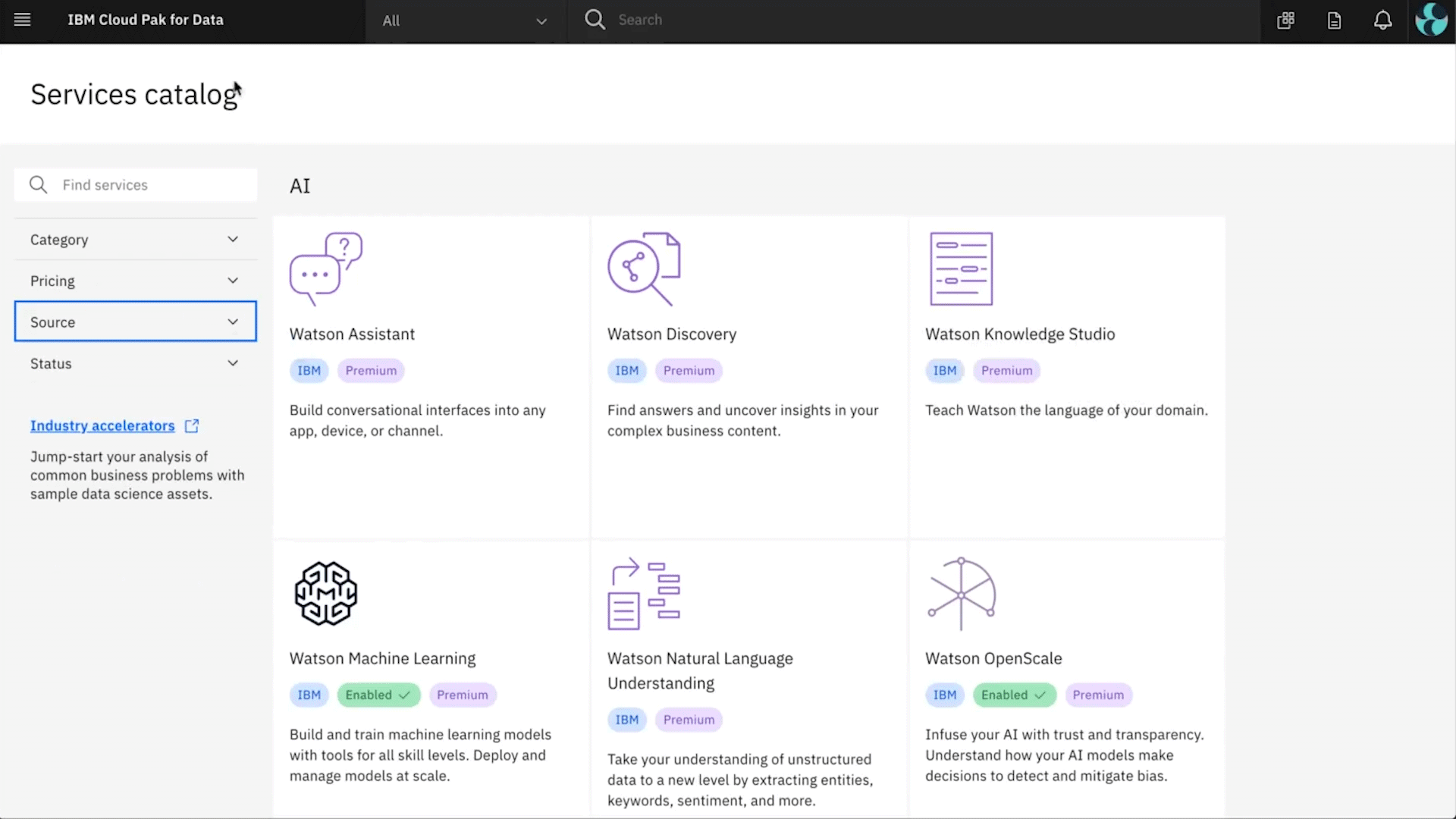Click the Enabled tag on Watson OpenScale
The image size is (1456, 819).
pyautogui.click(x=1015, y=695)
